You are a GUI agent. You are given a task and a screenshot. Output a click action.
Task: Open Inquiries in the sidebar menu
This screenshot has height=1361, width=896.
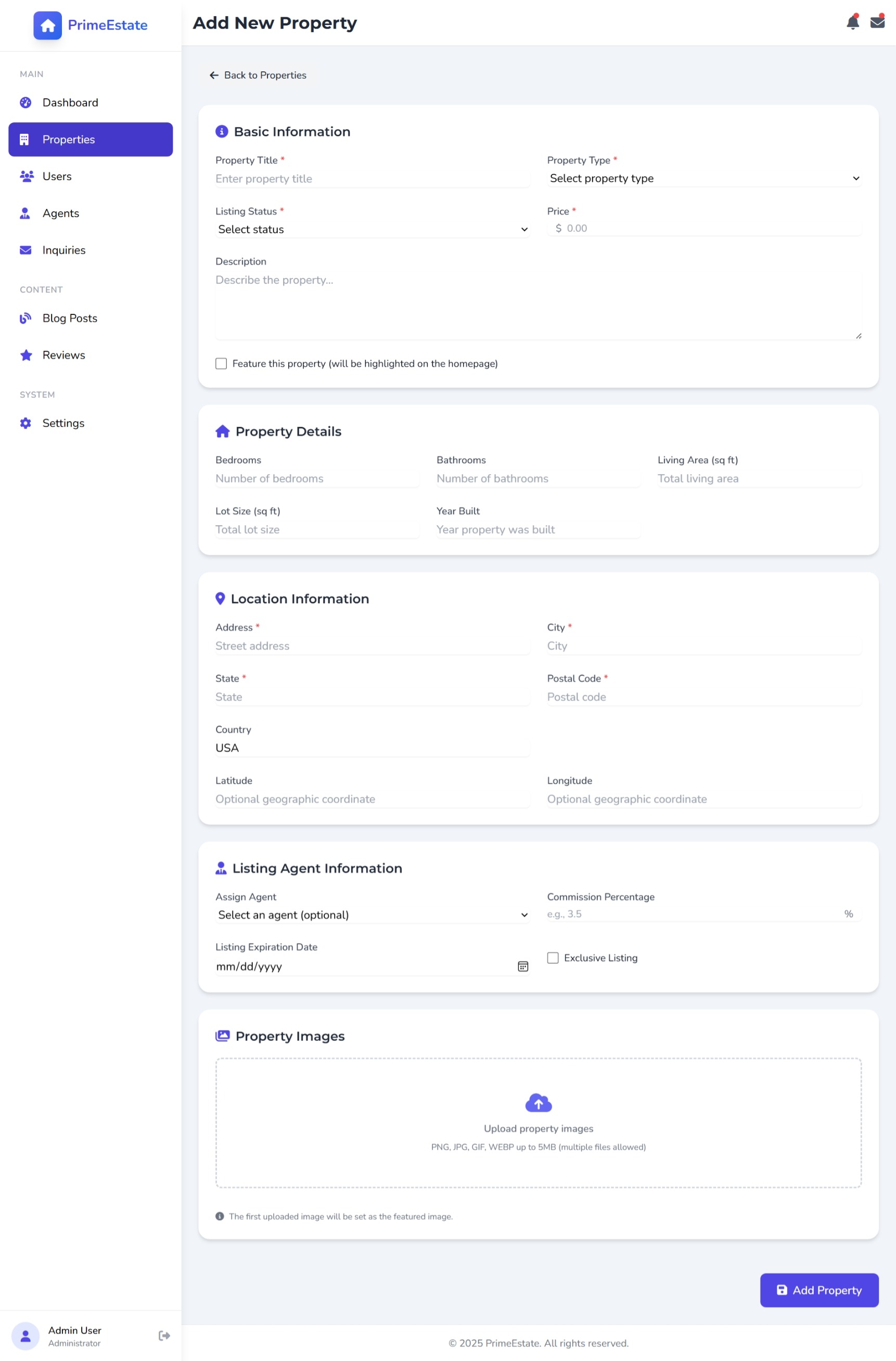pyautogui.click(x=63, y=250)
